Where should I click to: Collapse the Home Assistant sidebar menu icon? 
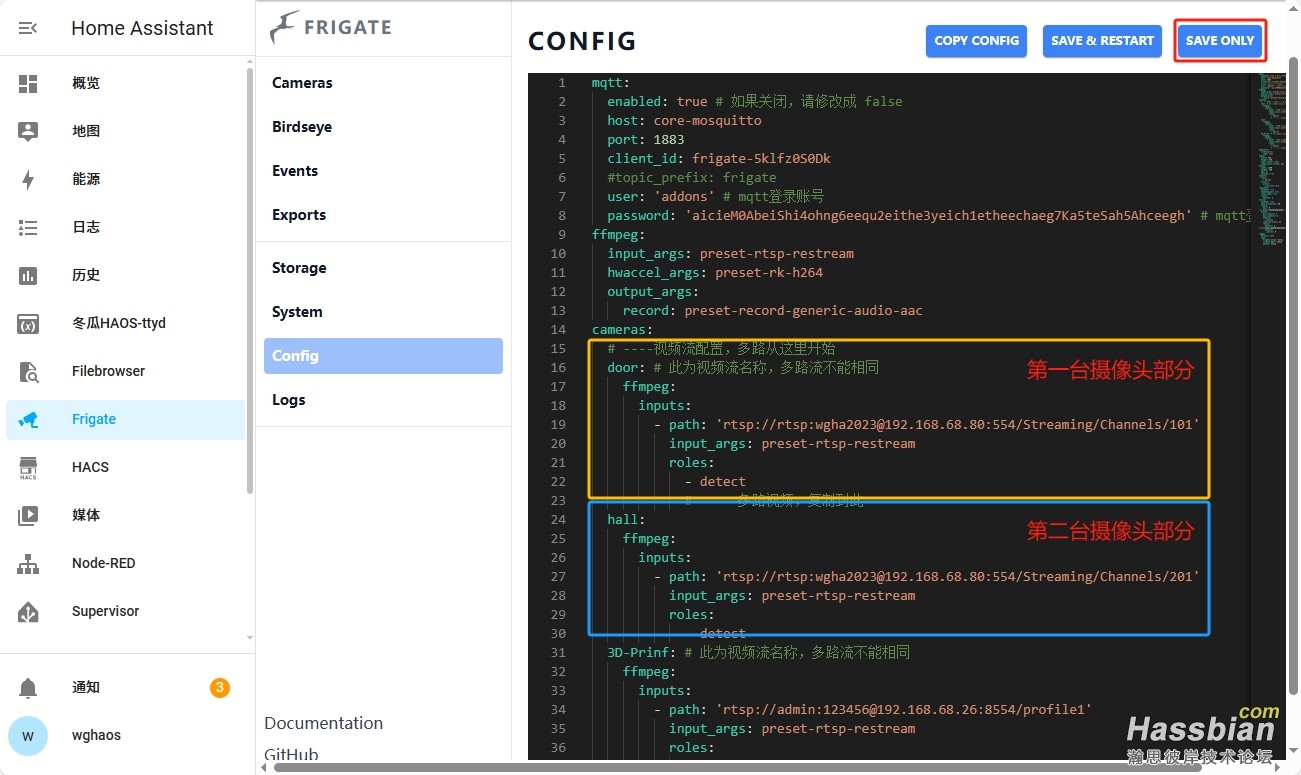click(28, 28)
